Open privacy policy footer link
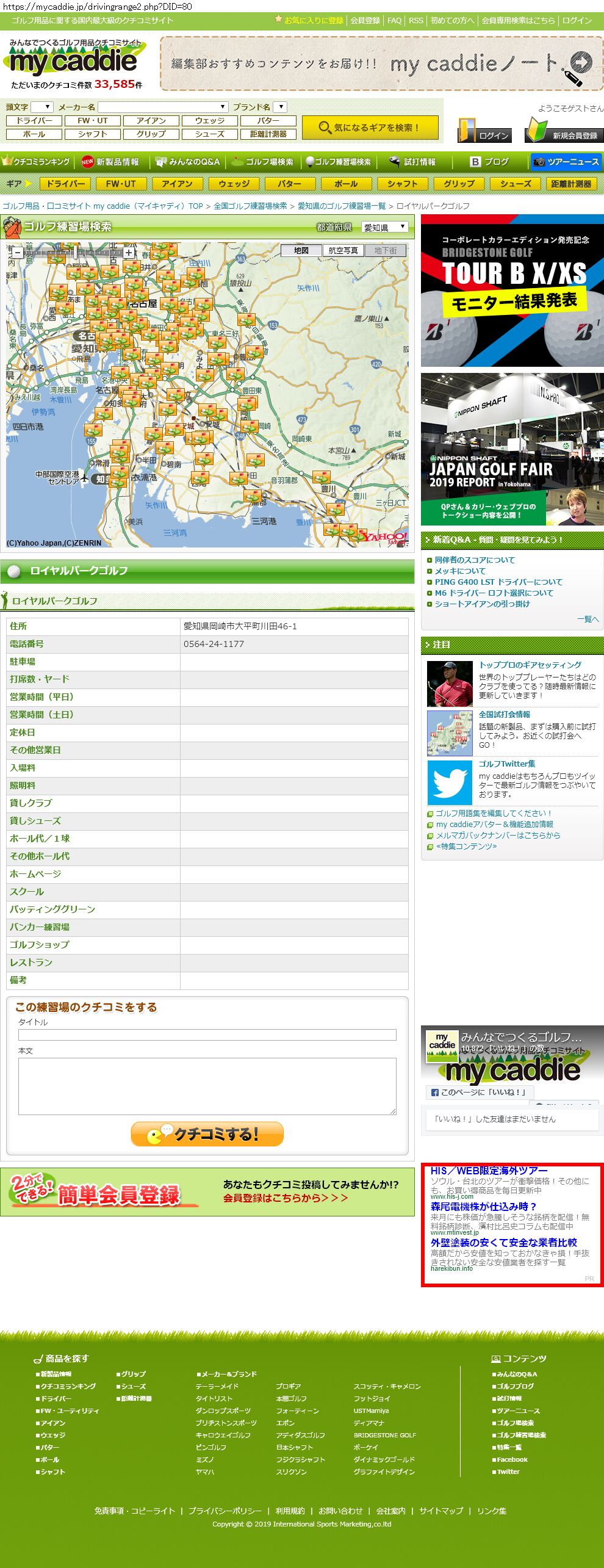The width and height of the screenshot is (604, 1568). [225, 1511]
